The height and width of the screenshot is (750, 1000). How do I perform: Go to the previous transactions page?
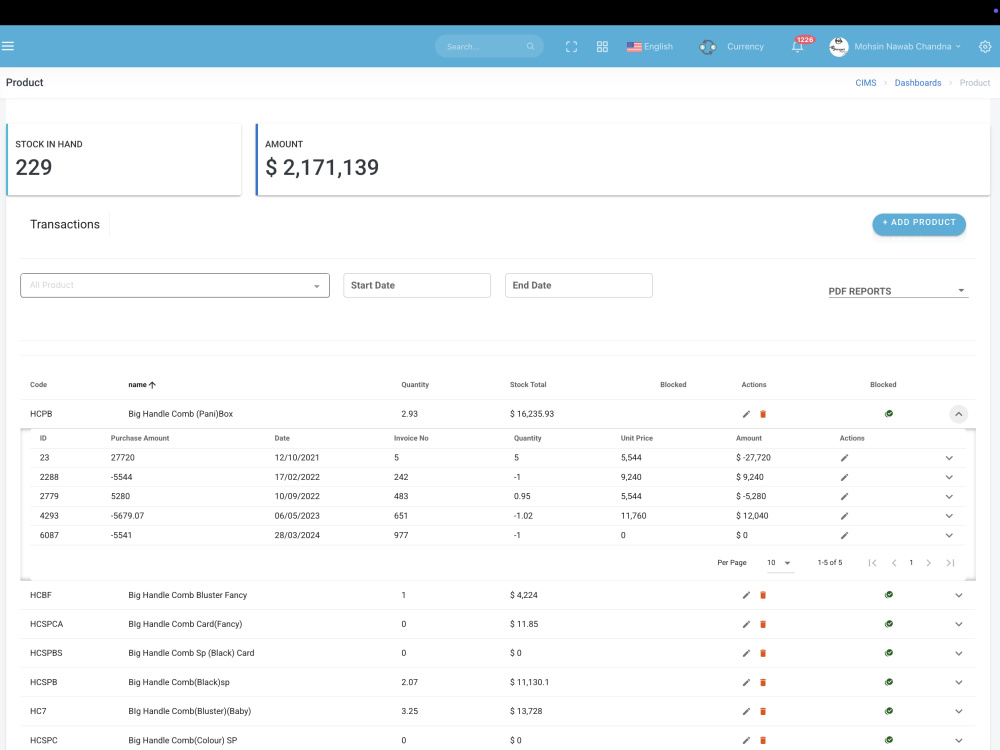coord(894,562)
